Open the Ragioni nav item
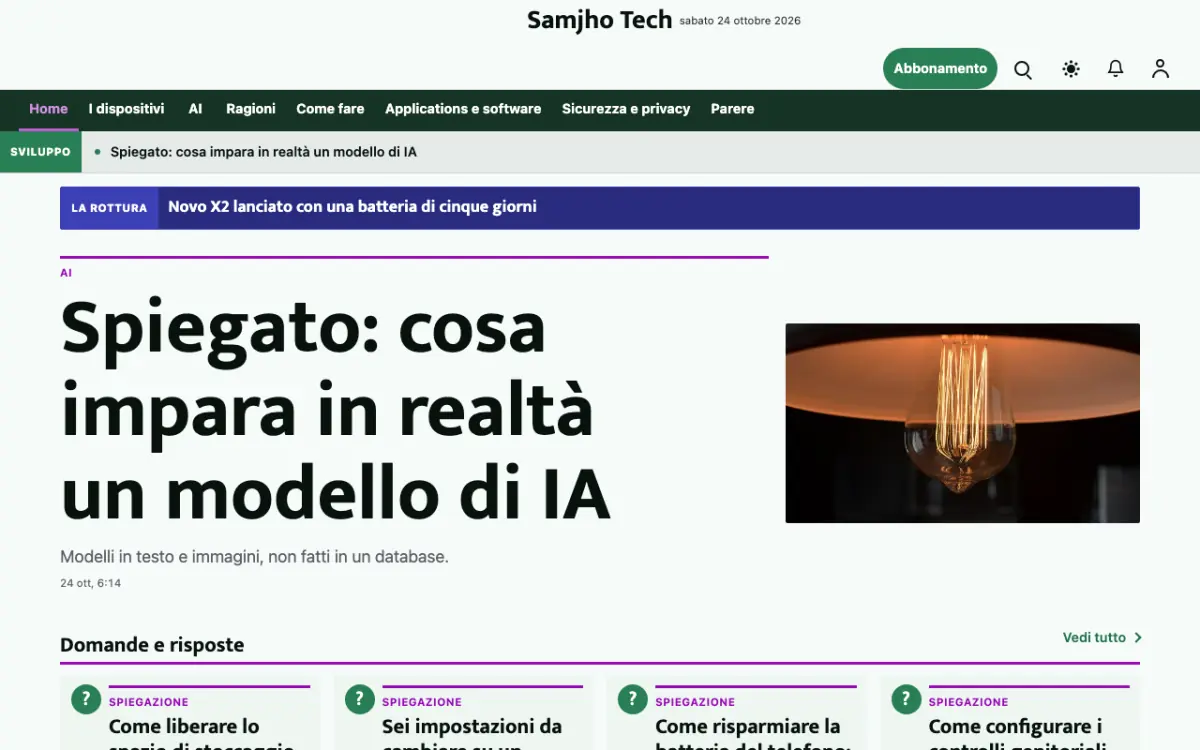 [x=251, y=109]
